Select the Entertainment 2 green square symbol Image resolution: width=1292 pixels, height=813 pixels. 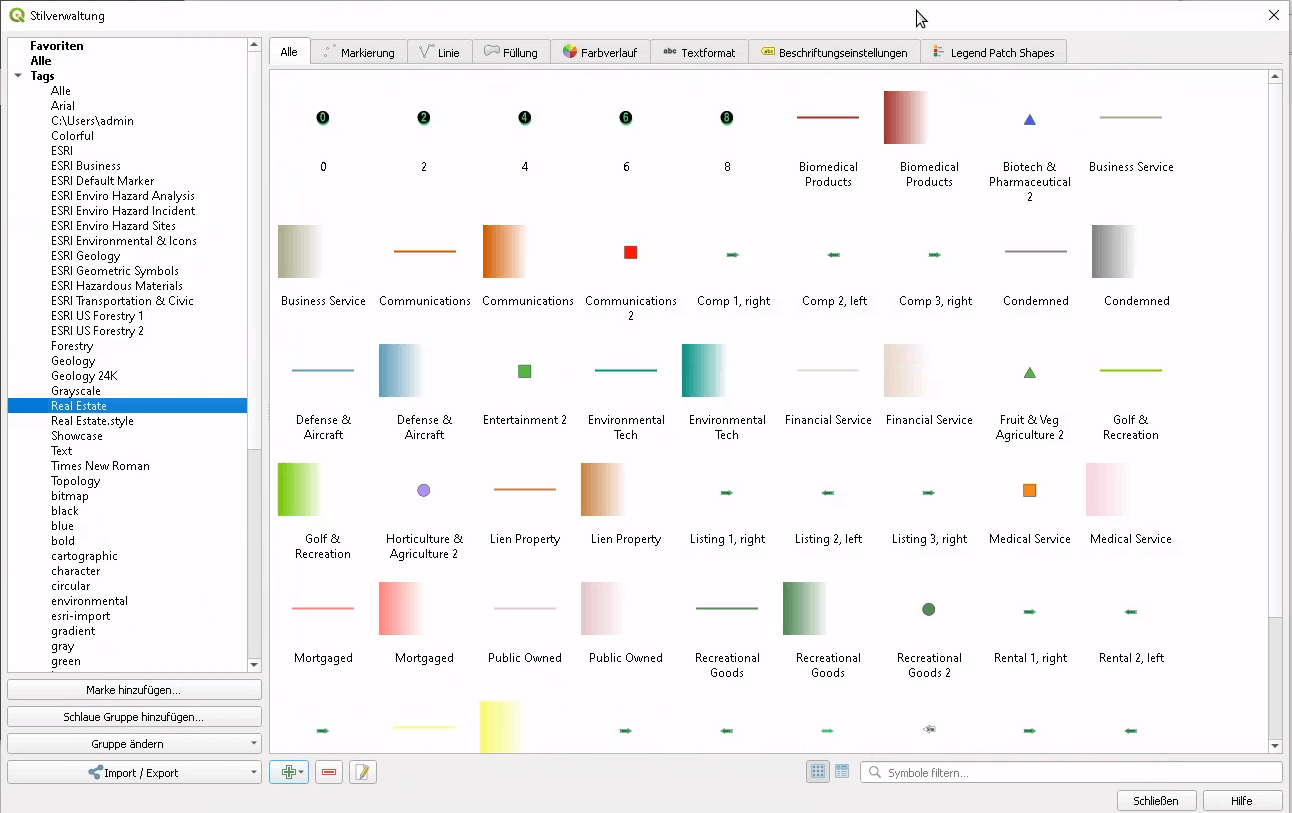524,372
